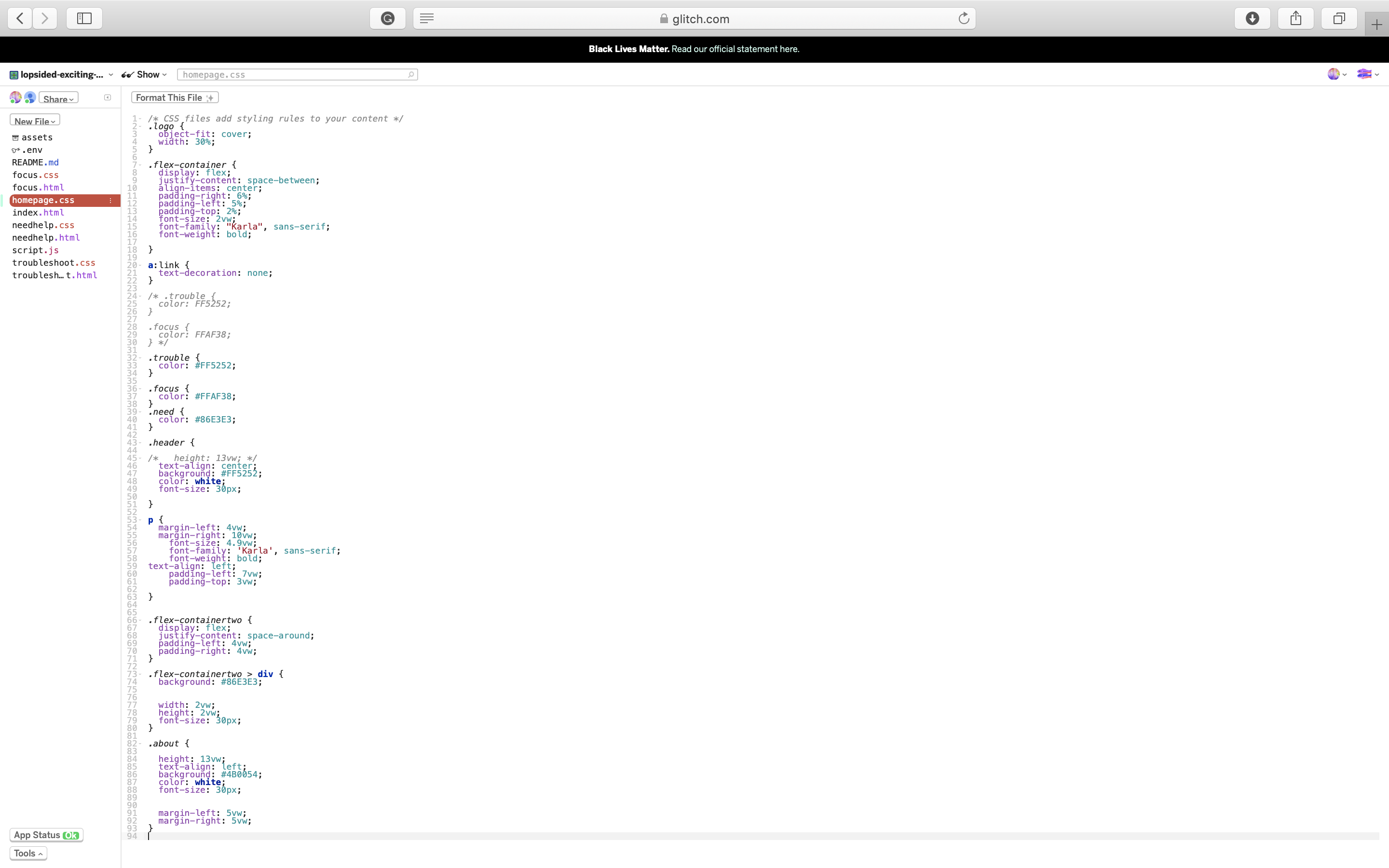
Task: Click the Safari reload page icon
Action: coord(964,18)
